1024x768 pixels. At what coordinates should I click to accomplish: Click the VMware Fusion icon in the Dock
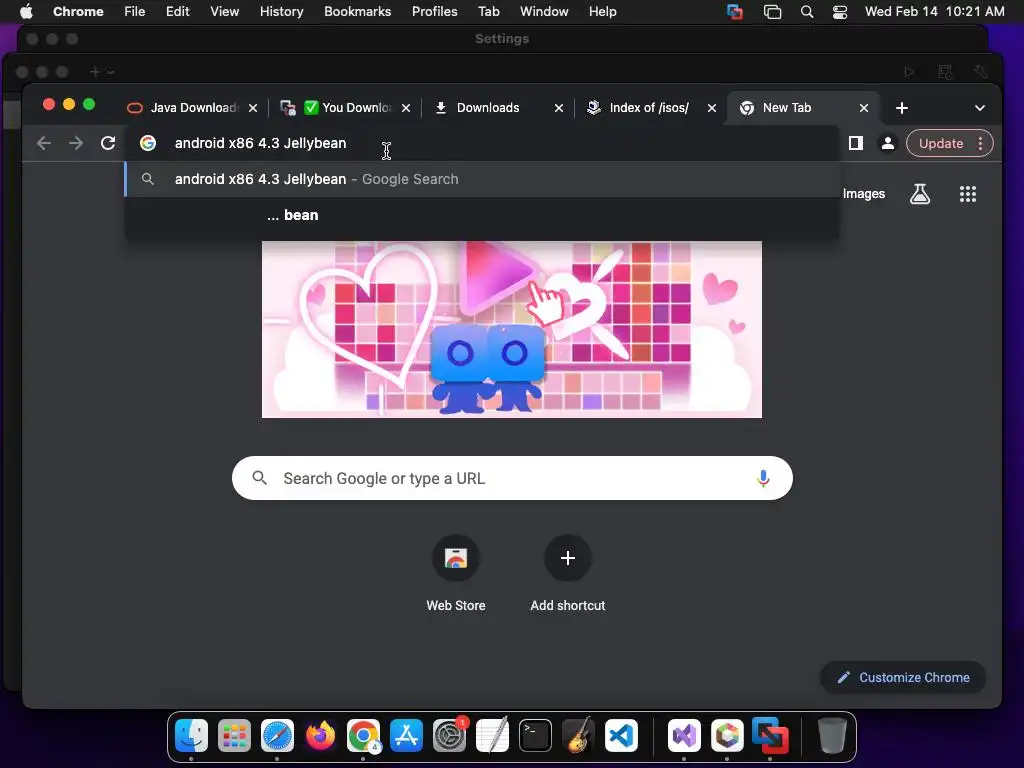[770, 735]
